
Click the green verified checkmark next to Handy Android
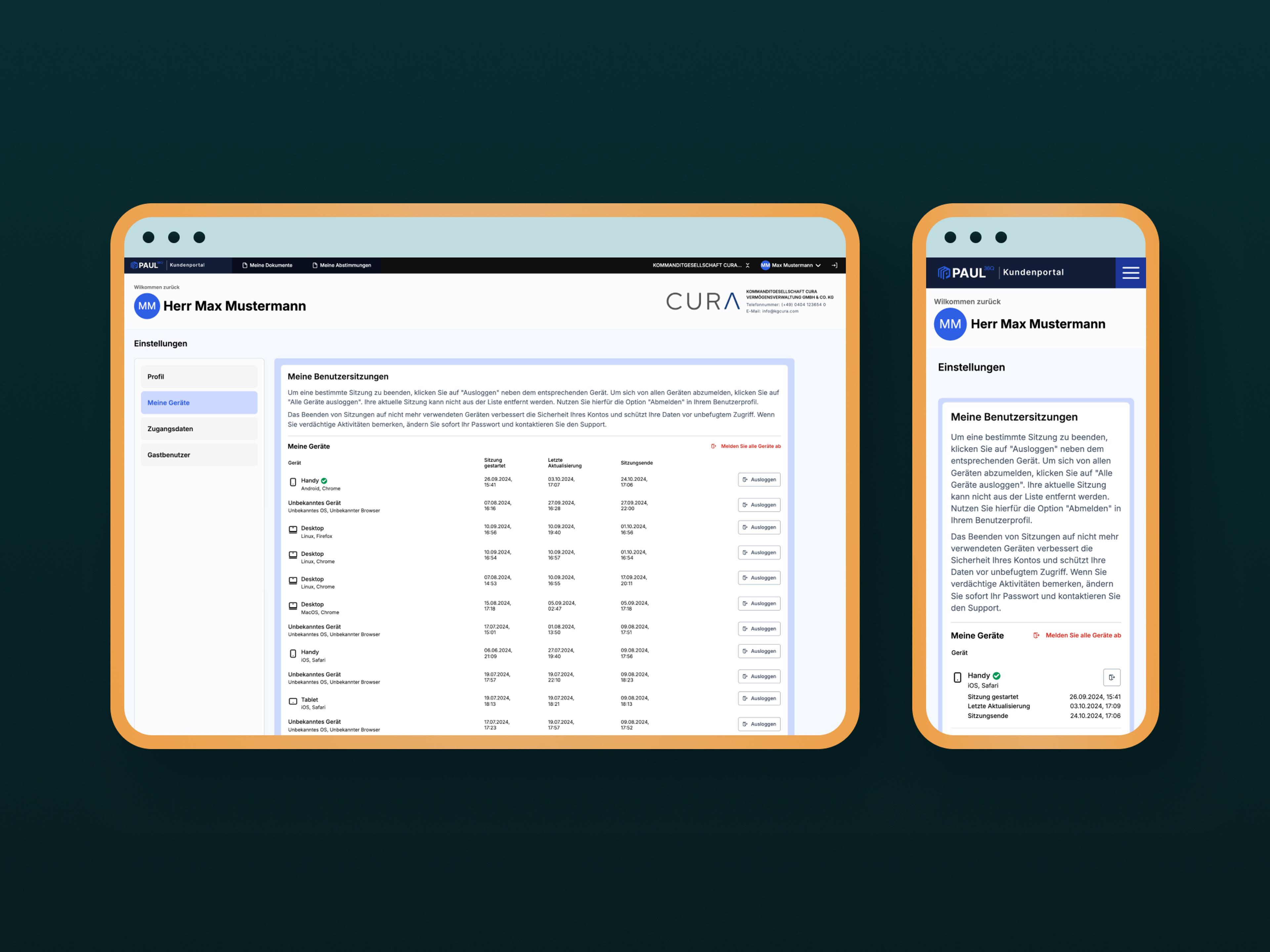point(324,481)
